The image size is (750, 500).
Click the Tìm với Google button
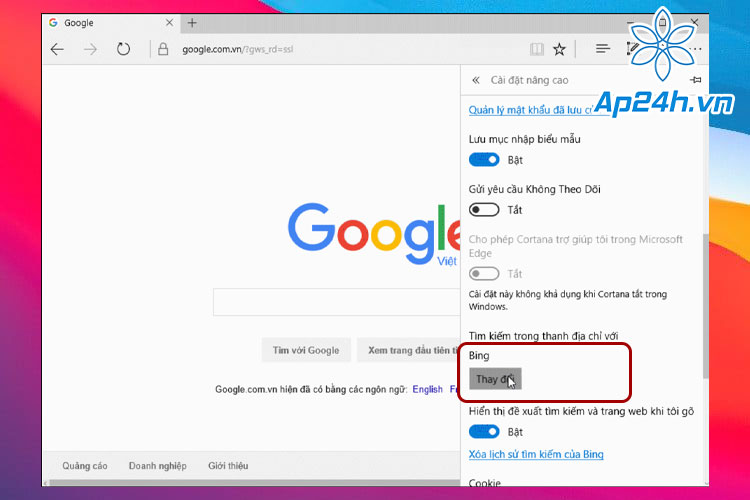(x=306, y=350)
